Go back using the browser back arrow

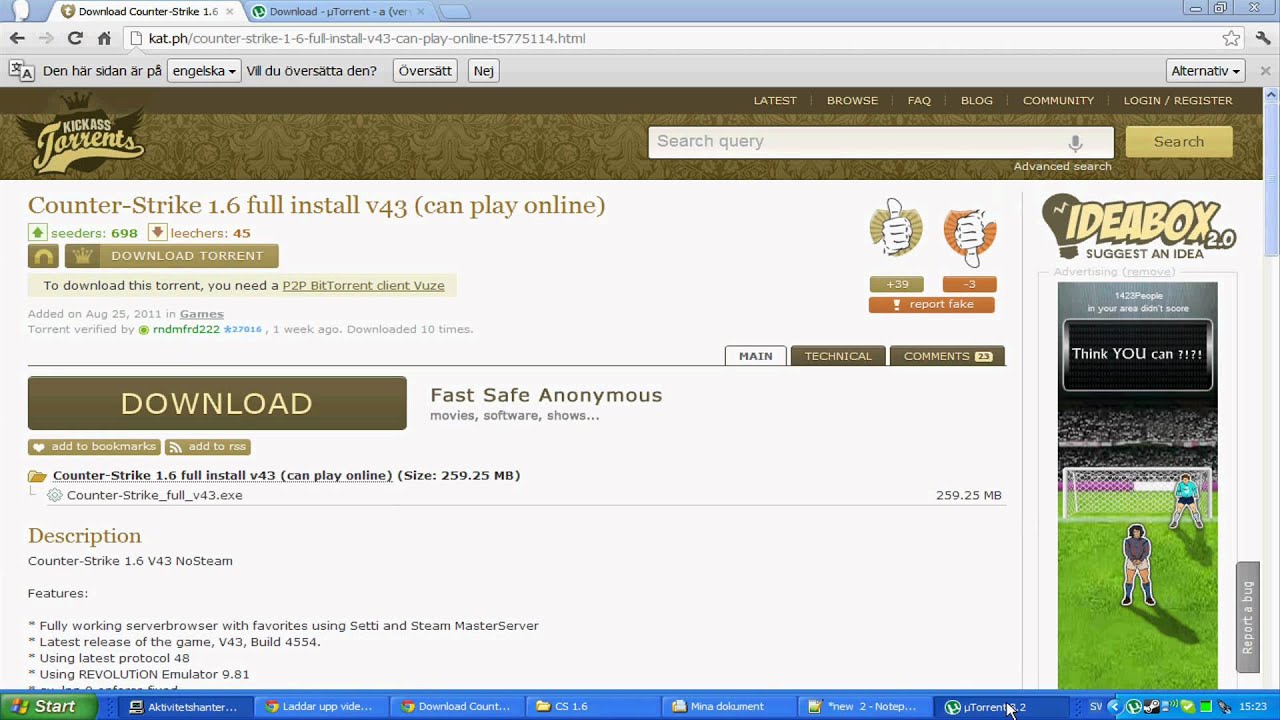click(x=17, y=38)
